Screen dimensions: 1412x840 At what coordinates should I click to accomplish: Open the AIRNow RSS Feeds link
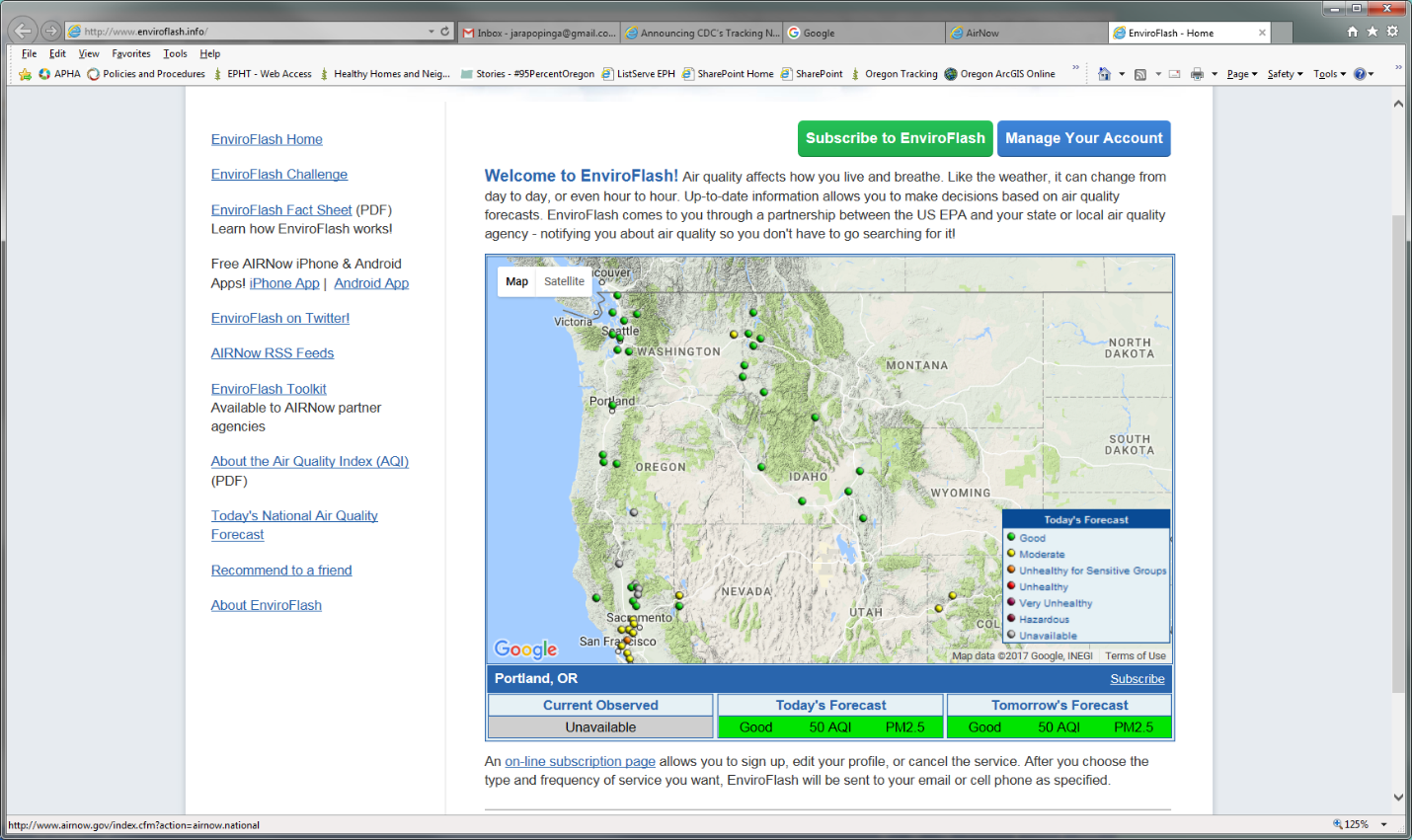273,353
